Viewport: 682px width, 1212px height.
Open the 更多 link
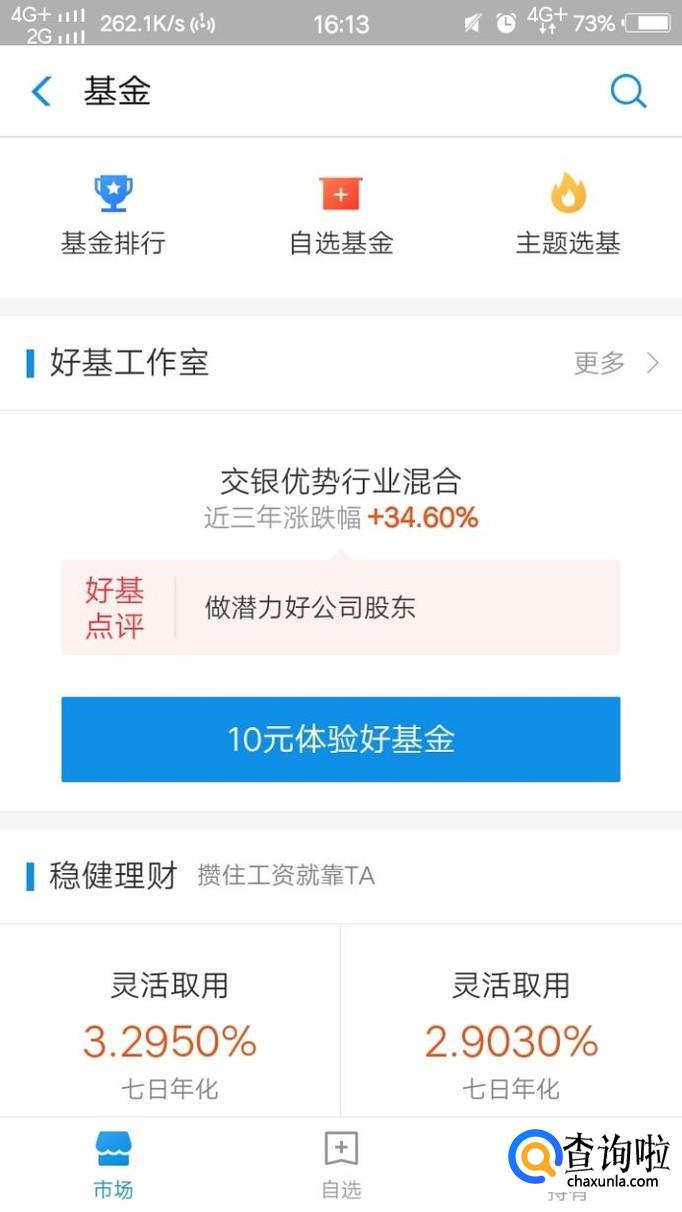(x=599, y=363)
